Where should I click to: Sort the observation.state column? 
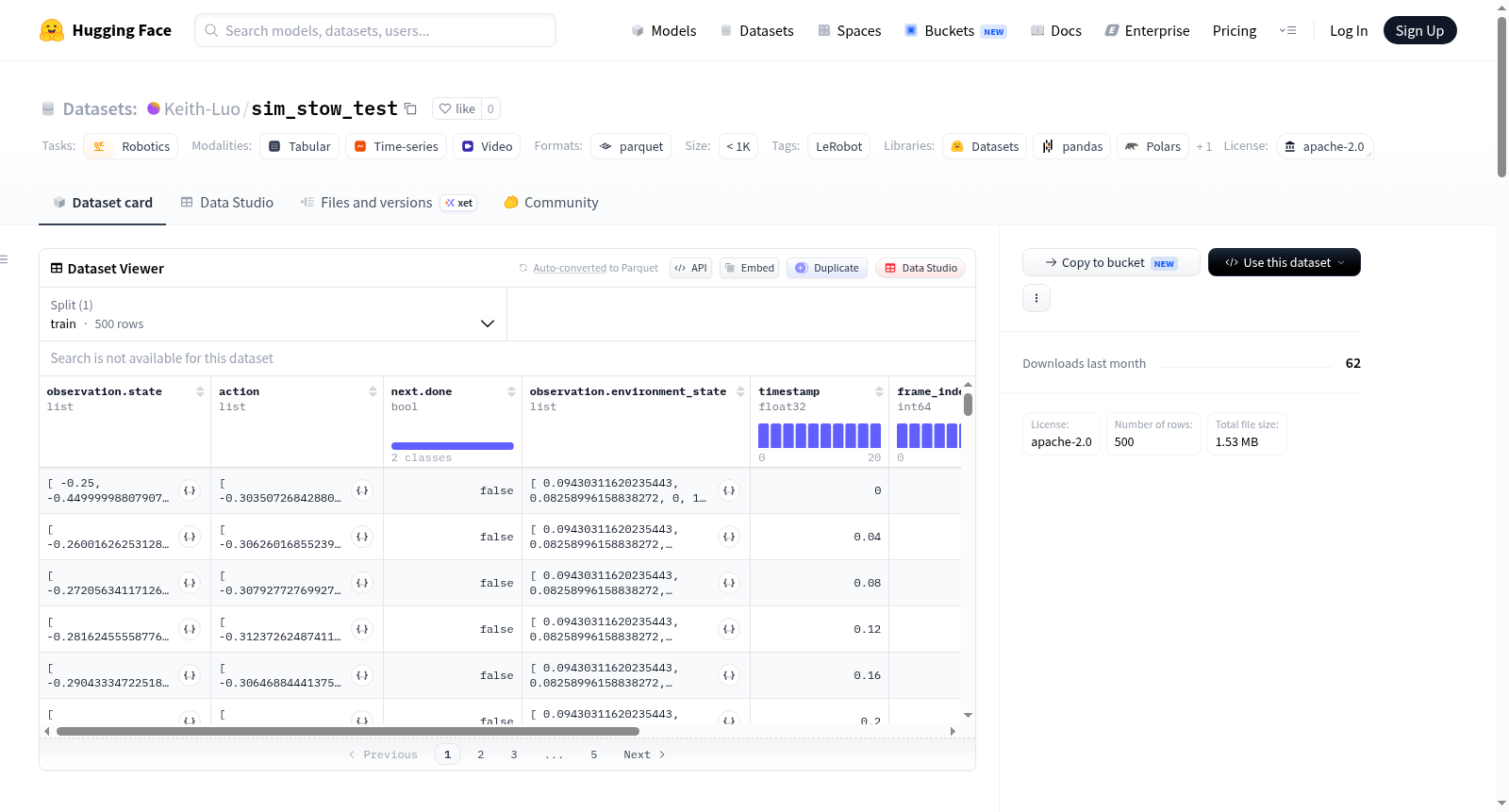click(200, 391)
